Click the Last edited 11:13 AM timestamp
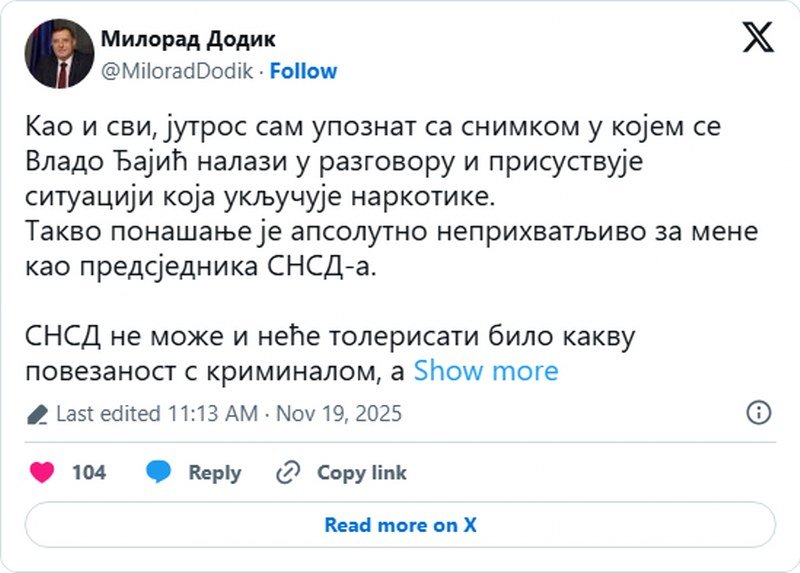The height and width of the screenshot is (573, 800). pyautogui.click(x=157, y=413)
